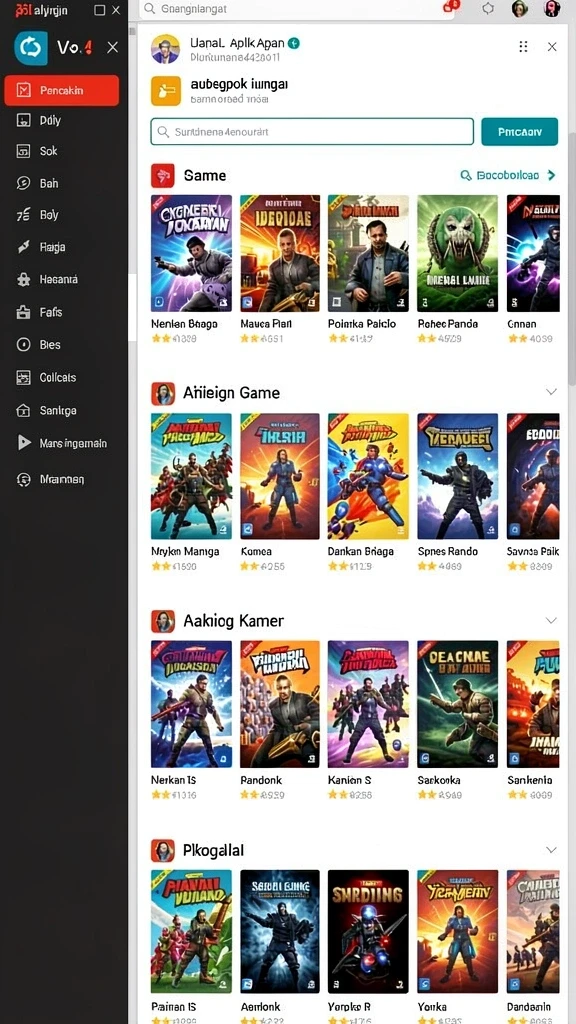The width and height of the screenshot is (576, 1024).
Task: Click the Hacanta sidebar icon
Action: click(24, 280)
